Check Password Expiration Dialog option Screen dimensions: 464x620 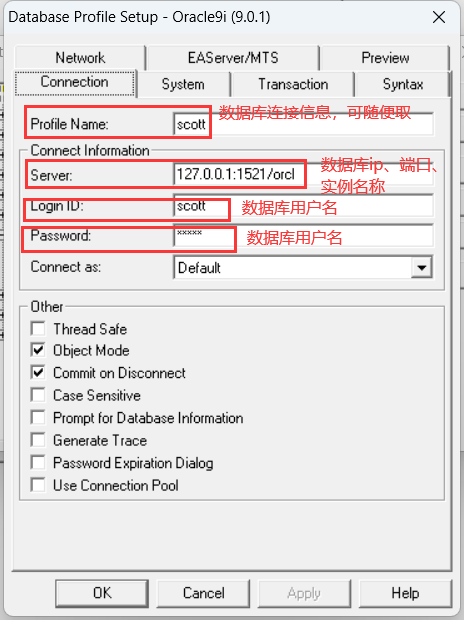(x=38, y=463)
